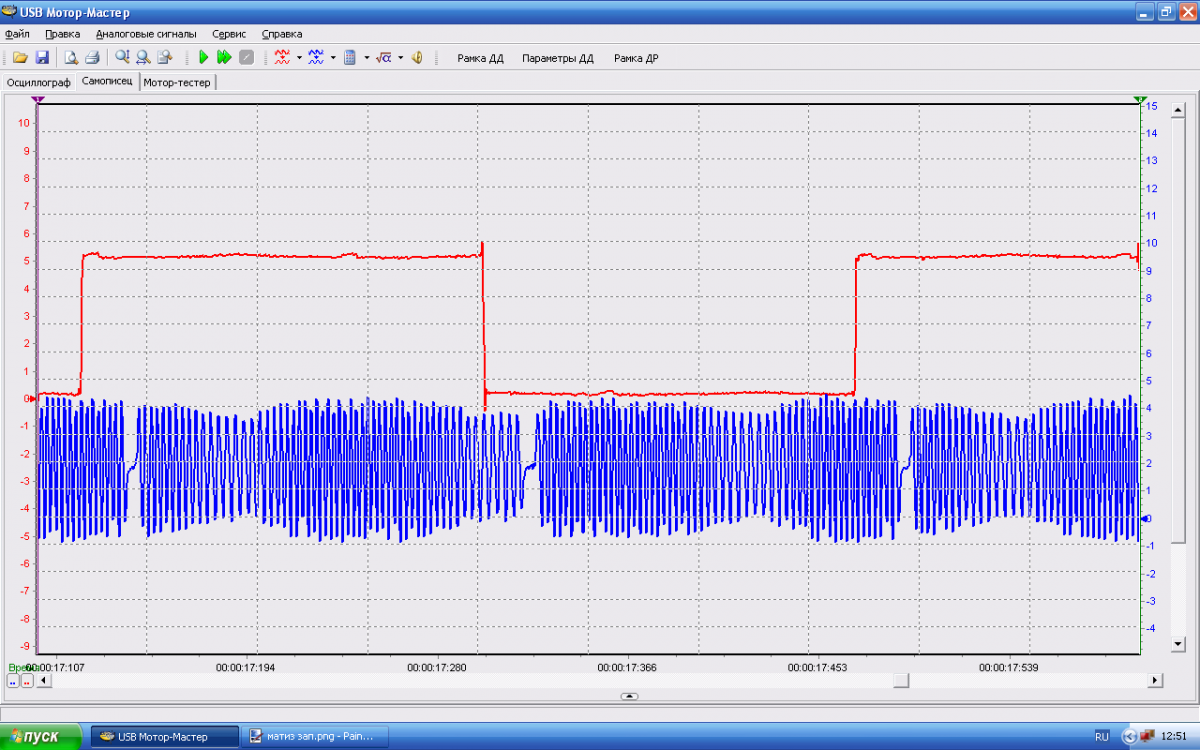Save recording with the floppy disk icon
The width and height of the screenshot is (1200, 750).
click(x=42, y=58)
